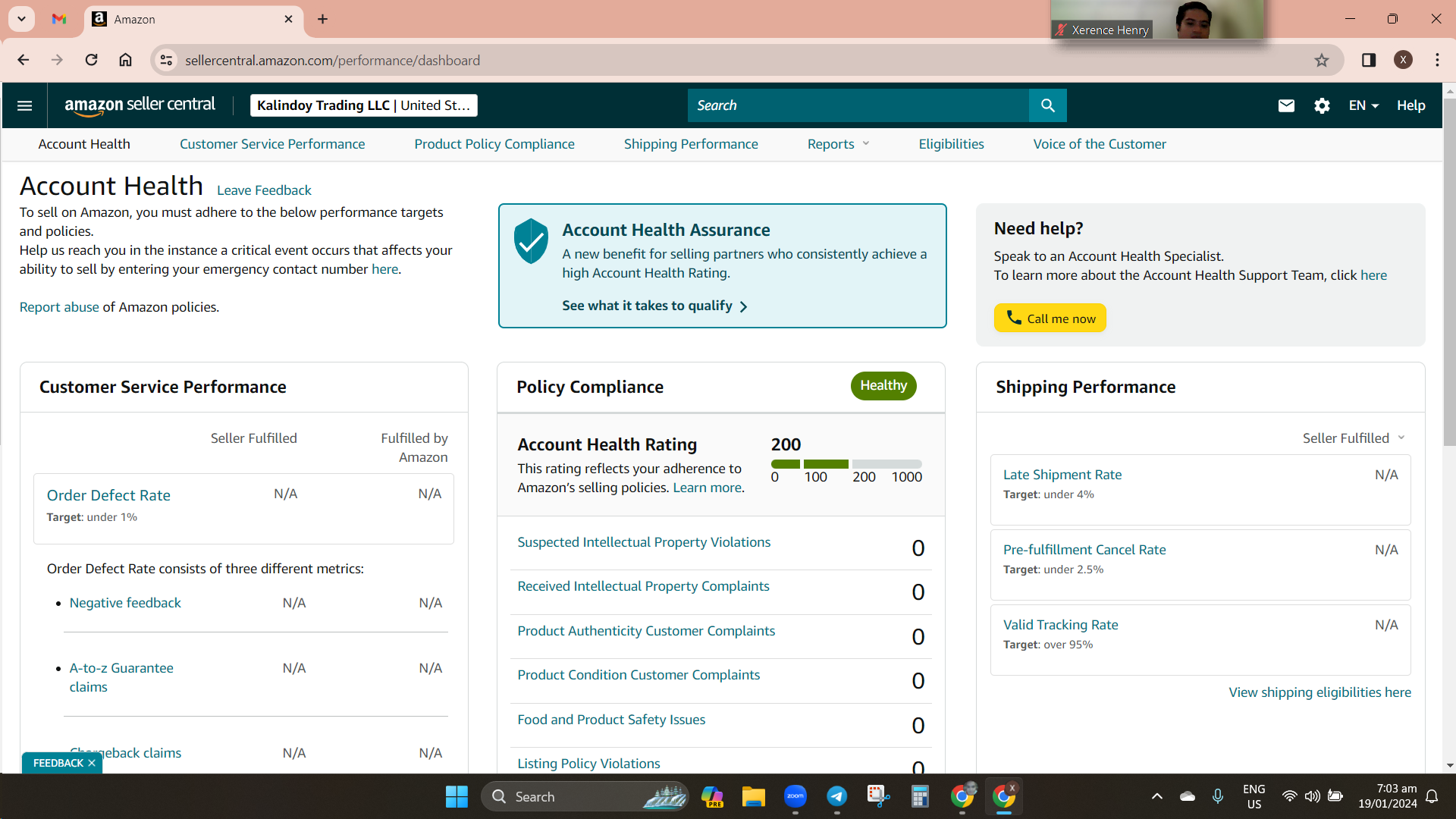The height and width of the screenshot is (819, 1456).
Task: Open Product Authenticity Customer Complaints
Action: [x=646, y=631]
